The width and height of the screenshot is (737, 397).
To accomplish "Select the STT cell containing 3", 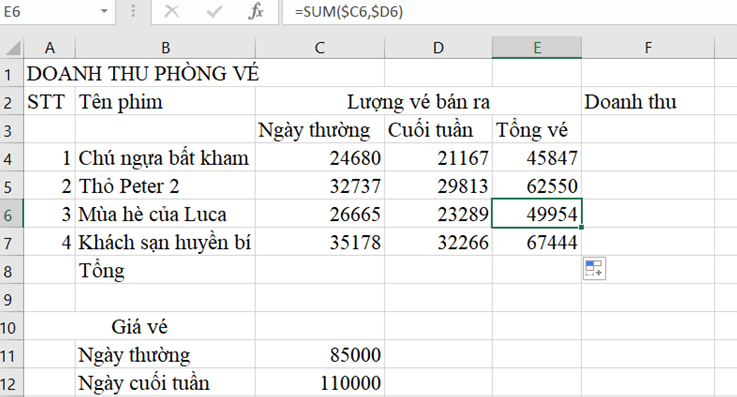I will tap(49, 214).
